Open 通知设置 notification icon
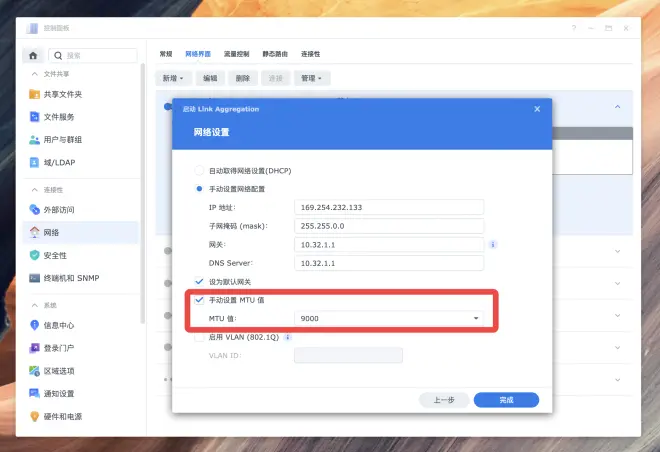This screenshot has height=452, width=660. (x=35, y=394)
